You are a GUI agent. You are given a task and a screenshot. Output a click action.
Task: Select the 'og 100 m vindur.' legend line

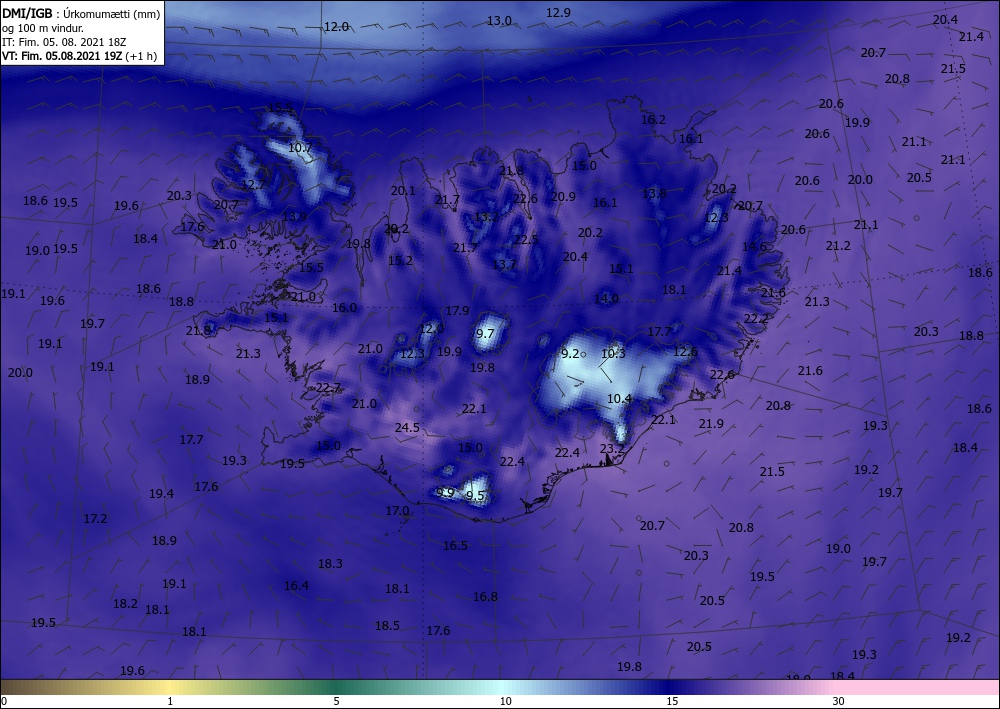click(x=43, y=28)
